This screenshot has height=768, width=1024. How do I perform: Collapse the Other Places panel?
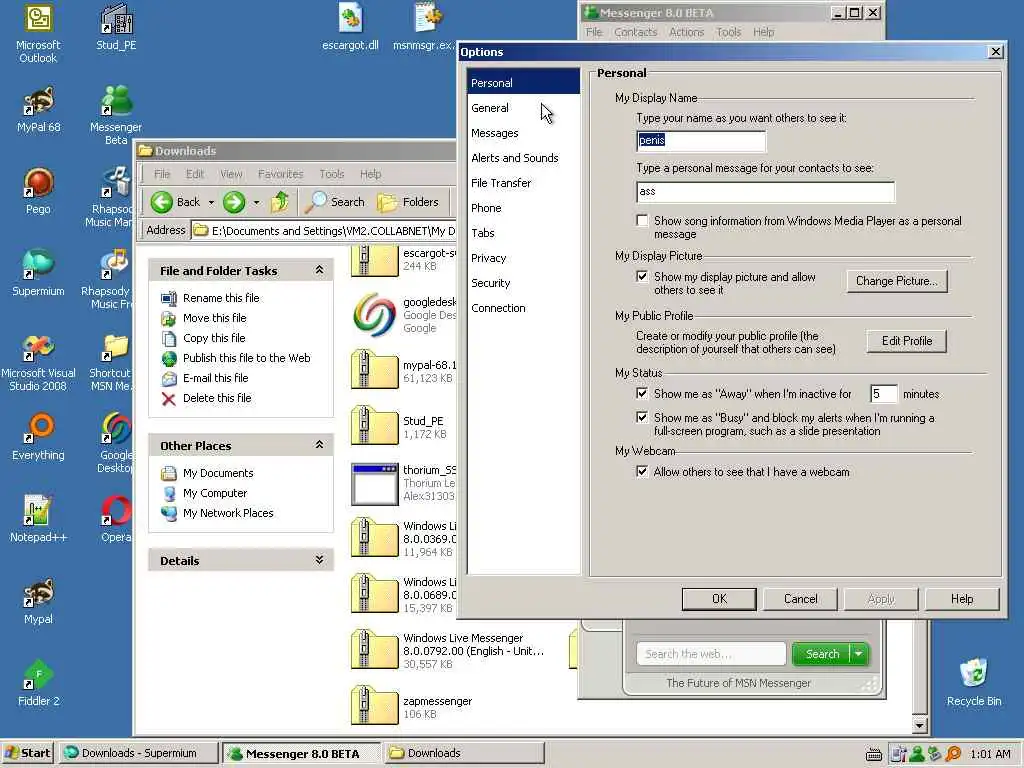[319, 445]
